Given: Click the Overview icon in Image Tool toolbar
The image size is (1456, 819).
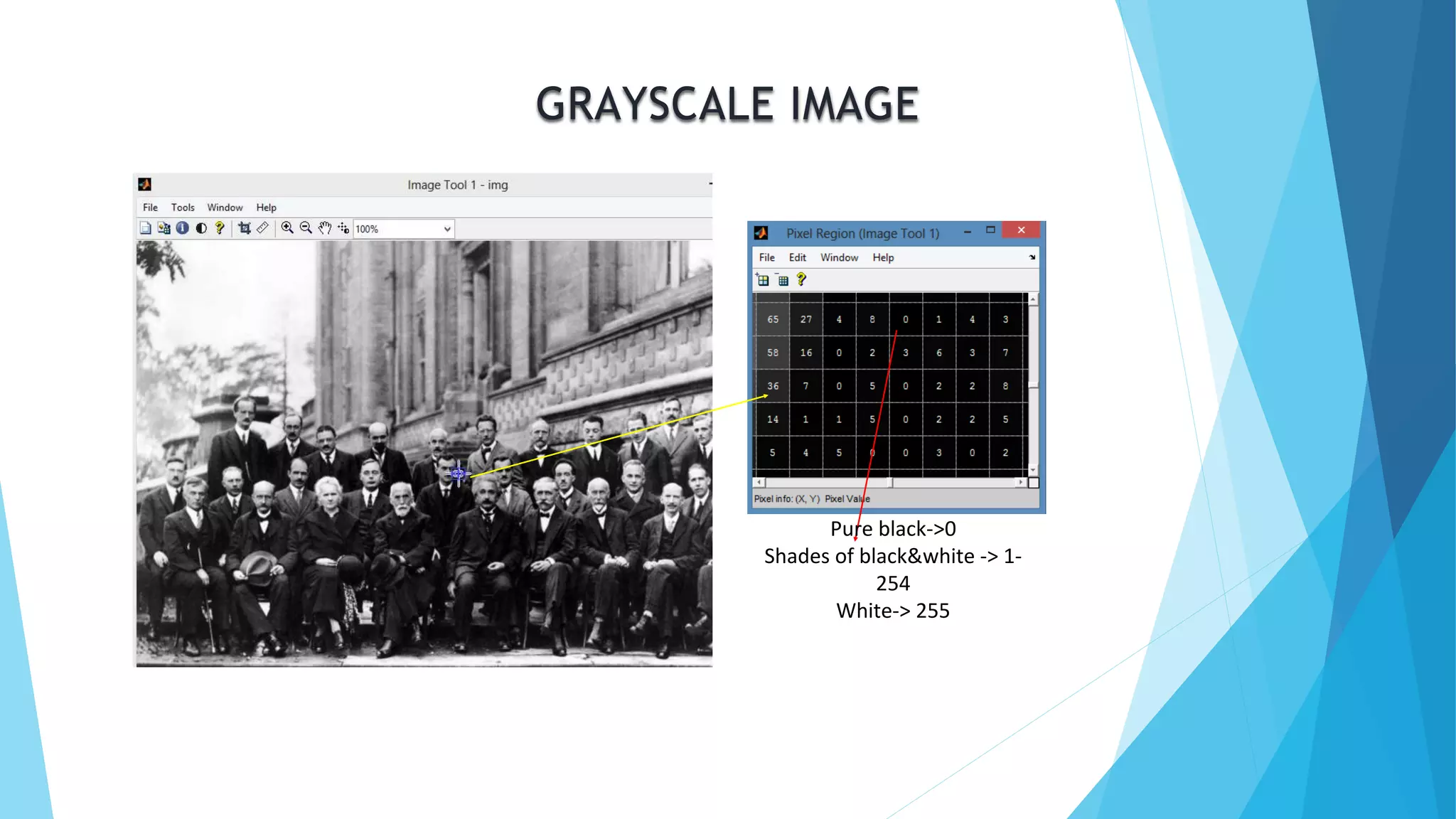Looking at the screenshot, I should coord(145,228).
